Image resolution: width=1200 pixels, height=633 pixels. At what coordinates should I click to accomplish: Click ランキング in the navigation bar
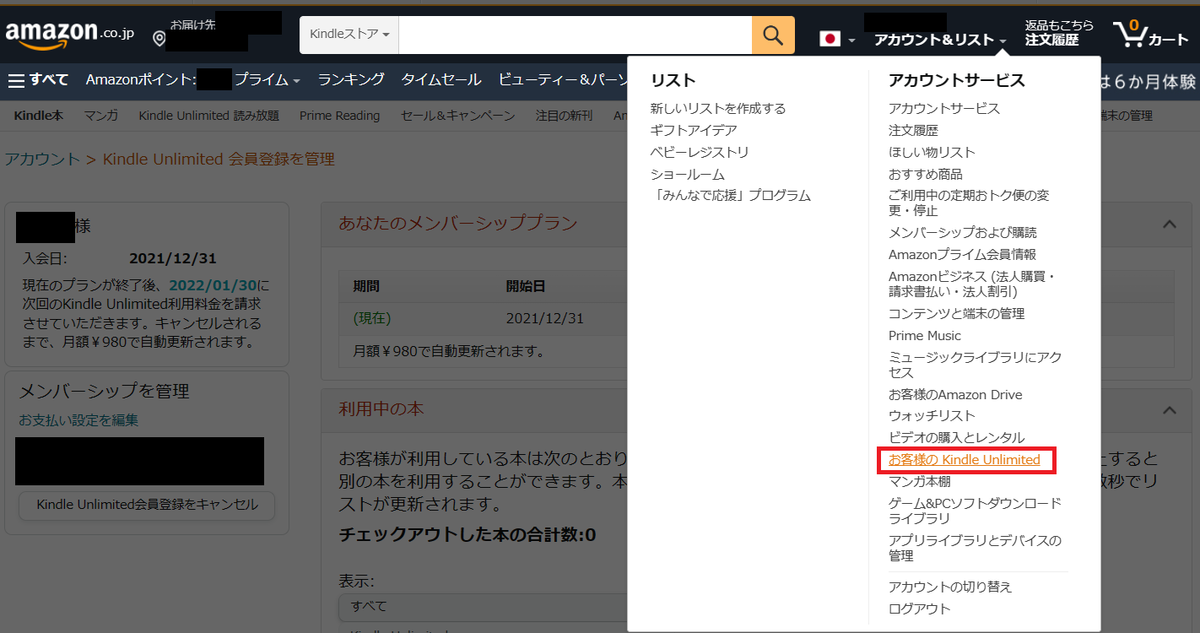351,80
